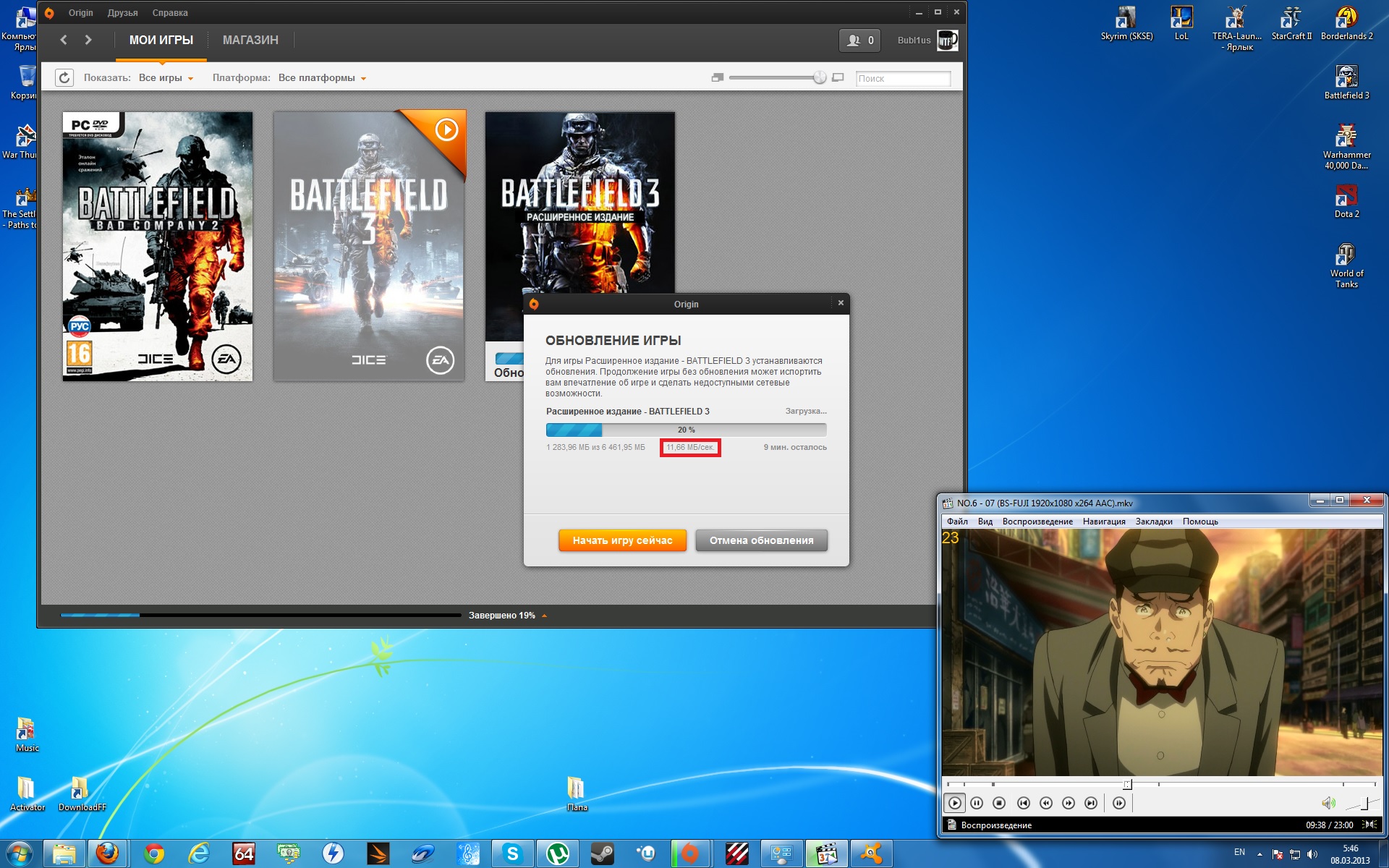Open uTorrent from the taskbar
Screen dimensions: 1389x868
pyautogui.click(x=558, y=854)
